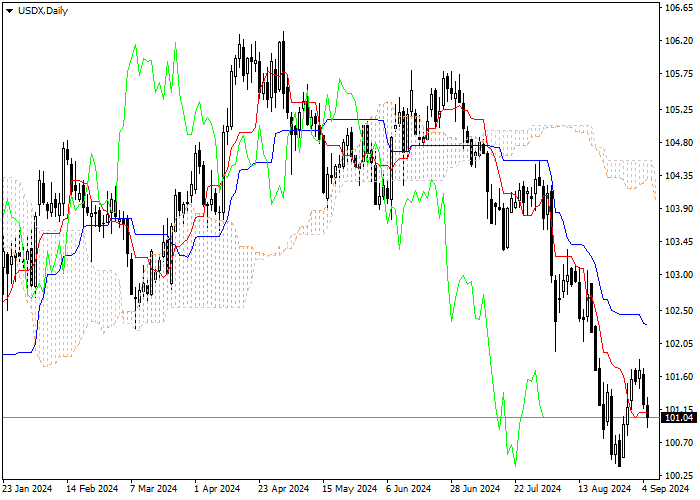Click the 23 Jan 2024 date label
Screen dimensions: 700x500
(x=27, y=488)
